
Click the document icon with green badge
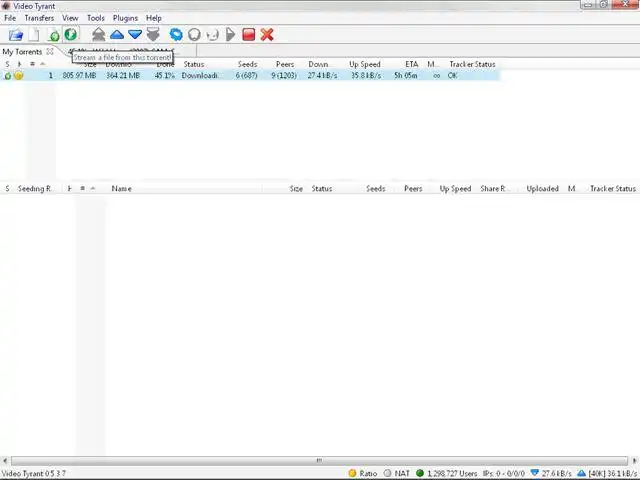click(53, 35)
